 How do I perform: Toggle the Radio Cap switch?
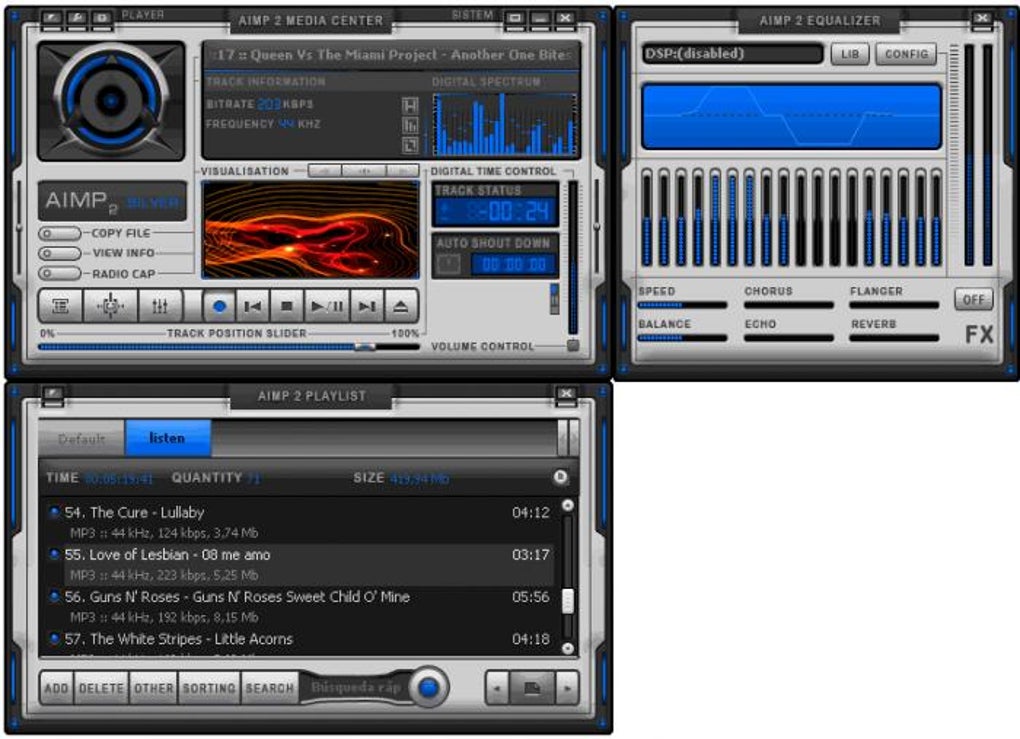coord(59,273)
